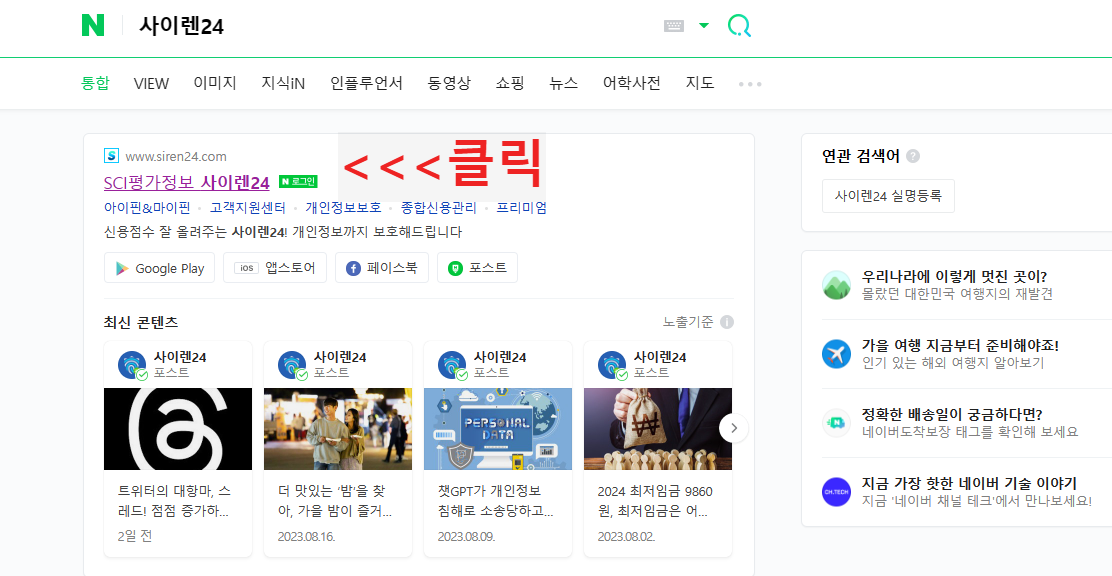Open the 고객지원센터 sublink
Screen dimensions: 1112x576
point(248,208)
